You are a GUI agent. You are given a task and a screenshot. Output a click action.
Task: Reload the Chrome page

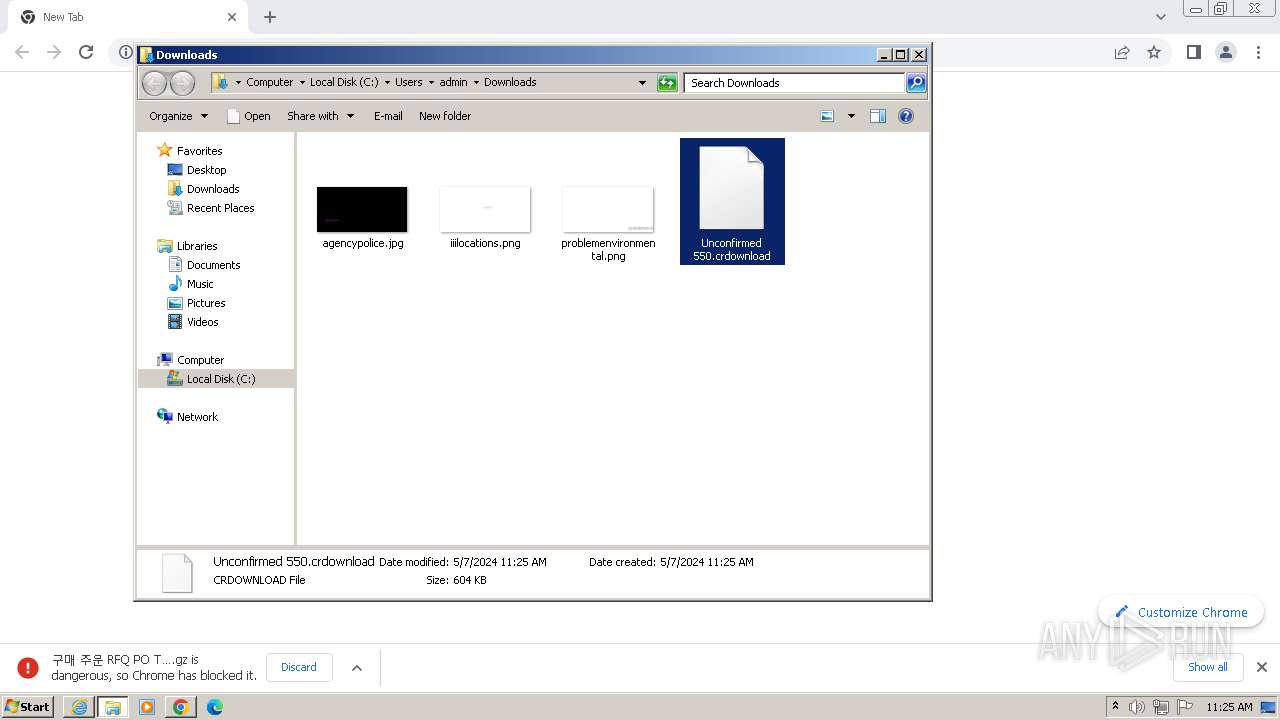click(86, 52)
